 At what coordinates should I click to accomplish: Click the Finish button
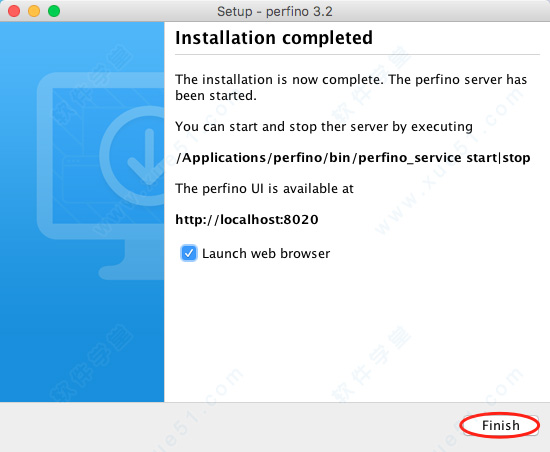coord(501,425)
